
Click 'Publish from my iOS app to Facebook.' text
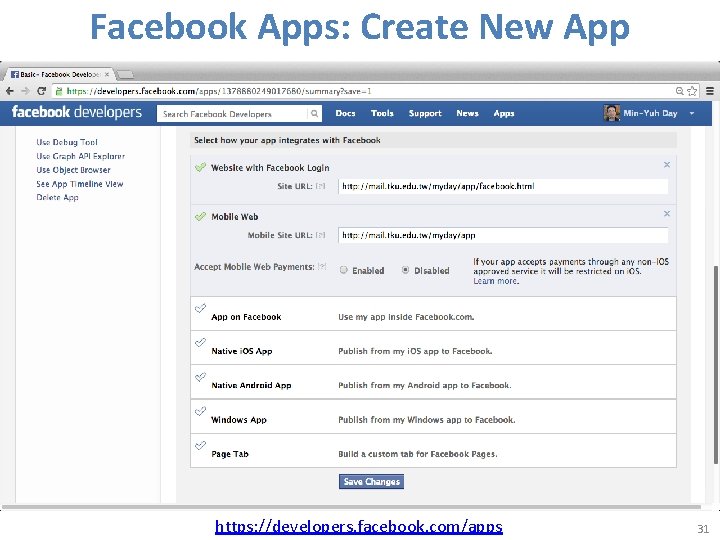[415, 351]
